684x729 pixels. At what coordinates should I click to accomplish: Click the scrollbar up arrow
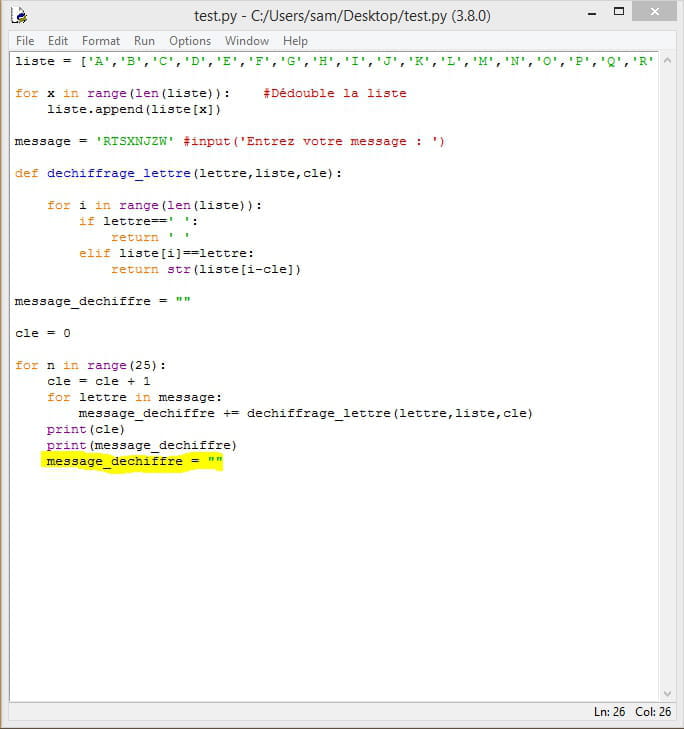[x=667, y=61]
